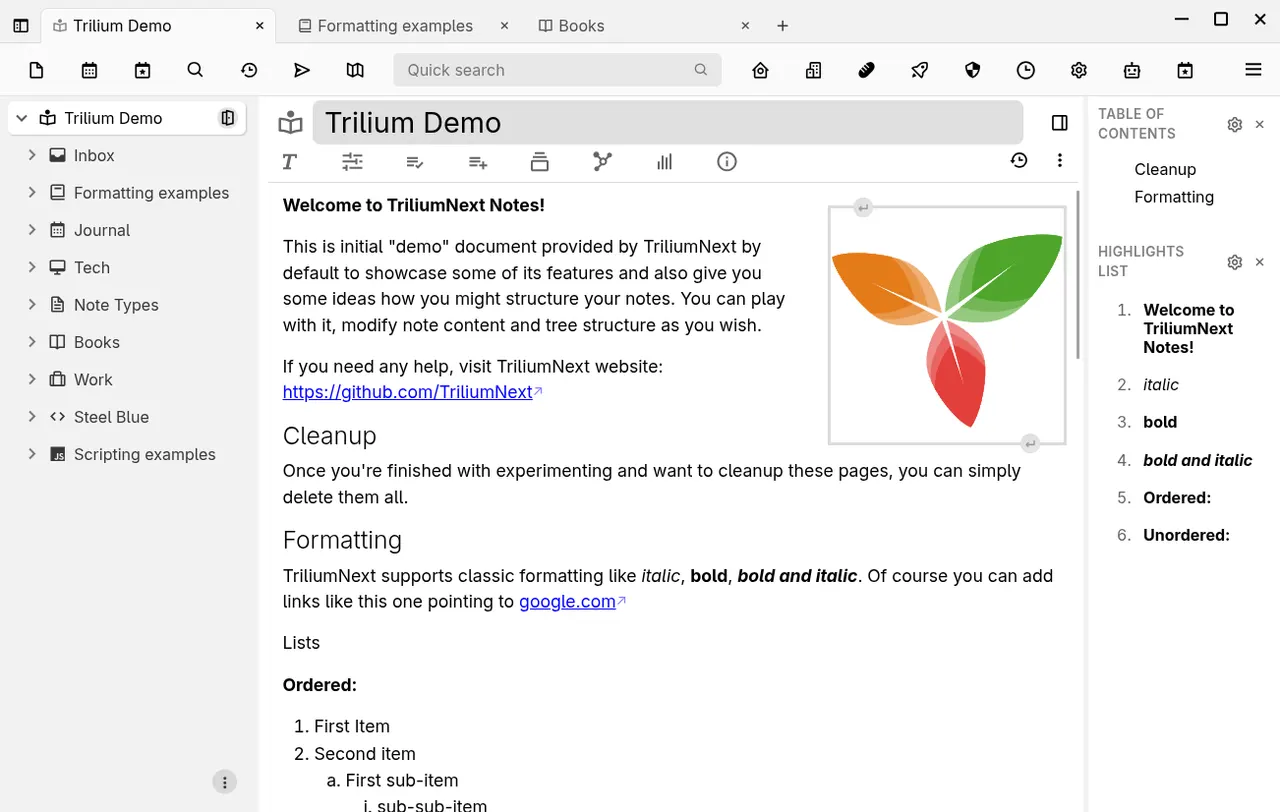Add a new tab with plus button
The width and height of the screenshot is (1280, 812).
783,26
